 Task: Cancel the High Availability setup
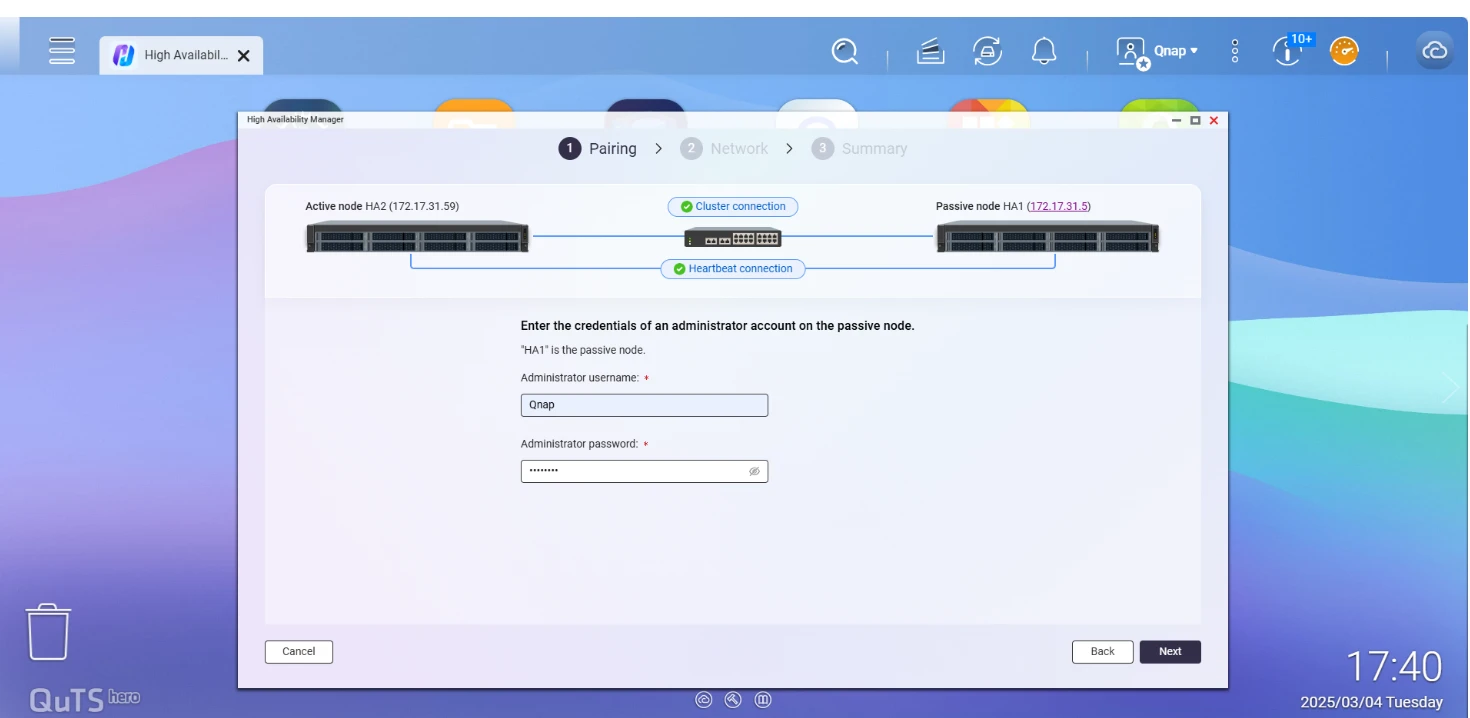[x=298, y=652]
